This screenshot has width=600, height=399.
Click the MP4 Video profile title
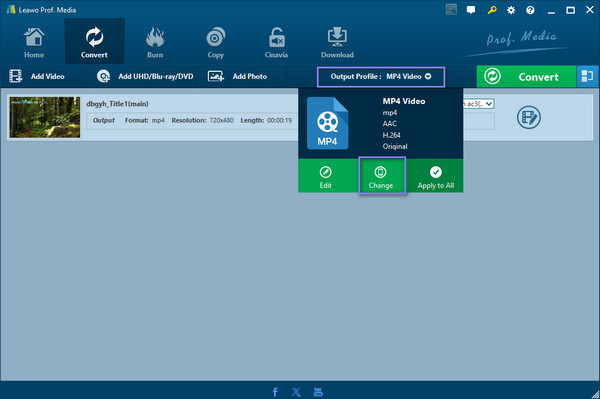pos(404,101)
